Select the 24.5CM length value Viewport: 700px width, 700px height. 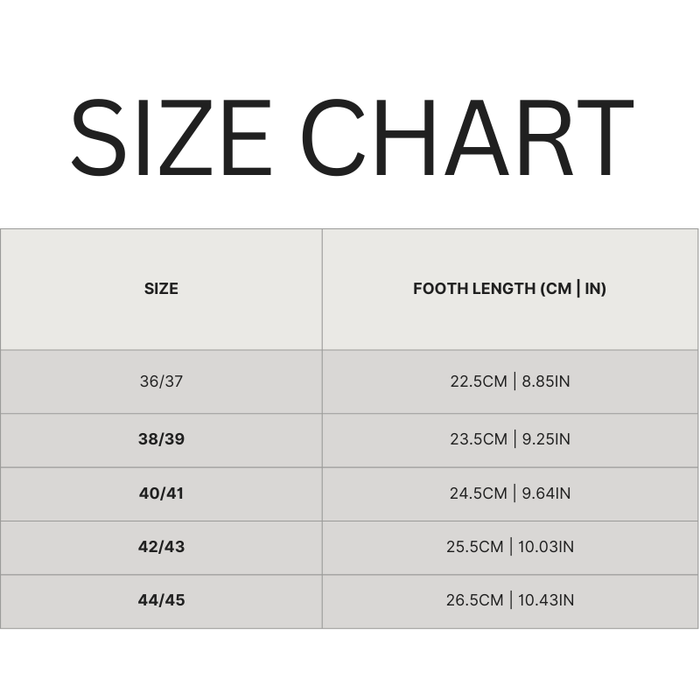pos(479,493)
